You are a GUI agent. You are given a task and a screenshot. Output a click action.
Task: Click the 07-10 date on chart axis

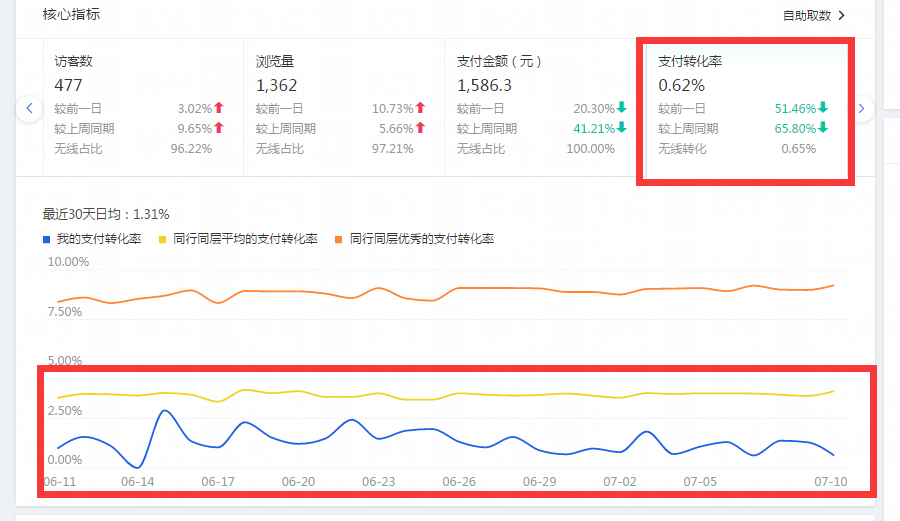click(x=830, y=481)
